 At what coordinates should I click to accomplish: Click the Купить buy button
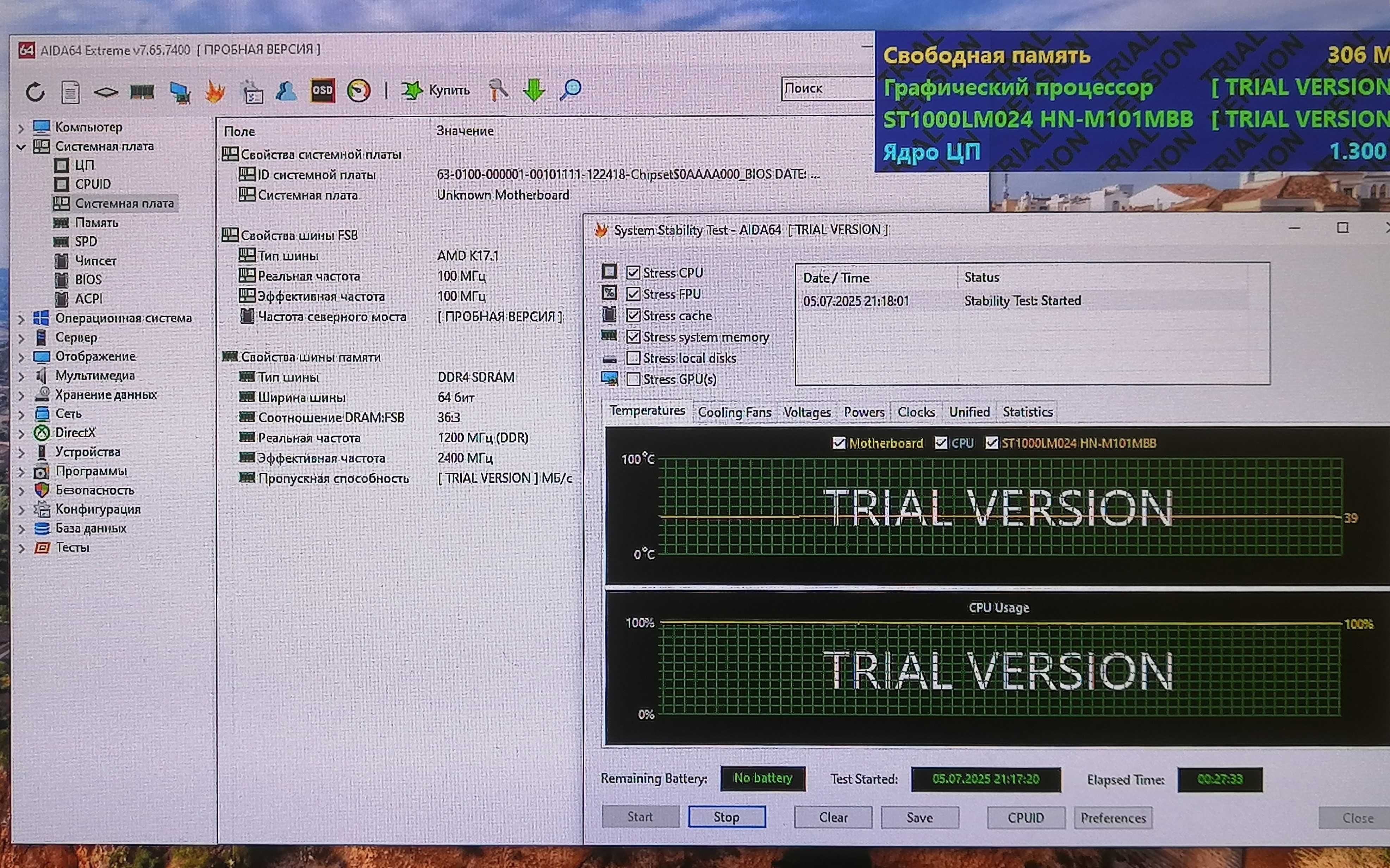436,90
